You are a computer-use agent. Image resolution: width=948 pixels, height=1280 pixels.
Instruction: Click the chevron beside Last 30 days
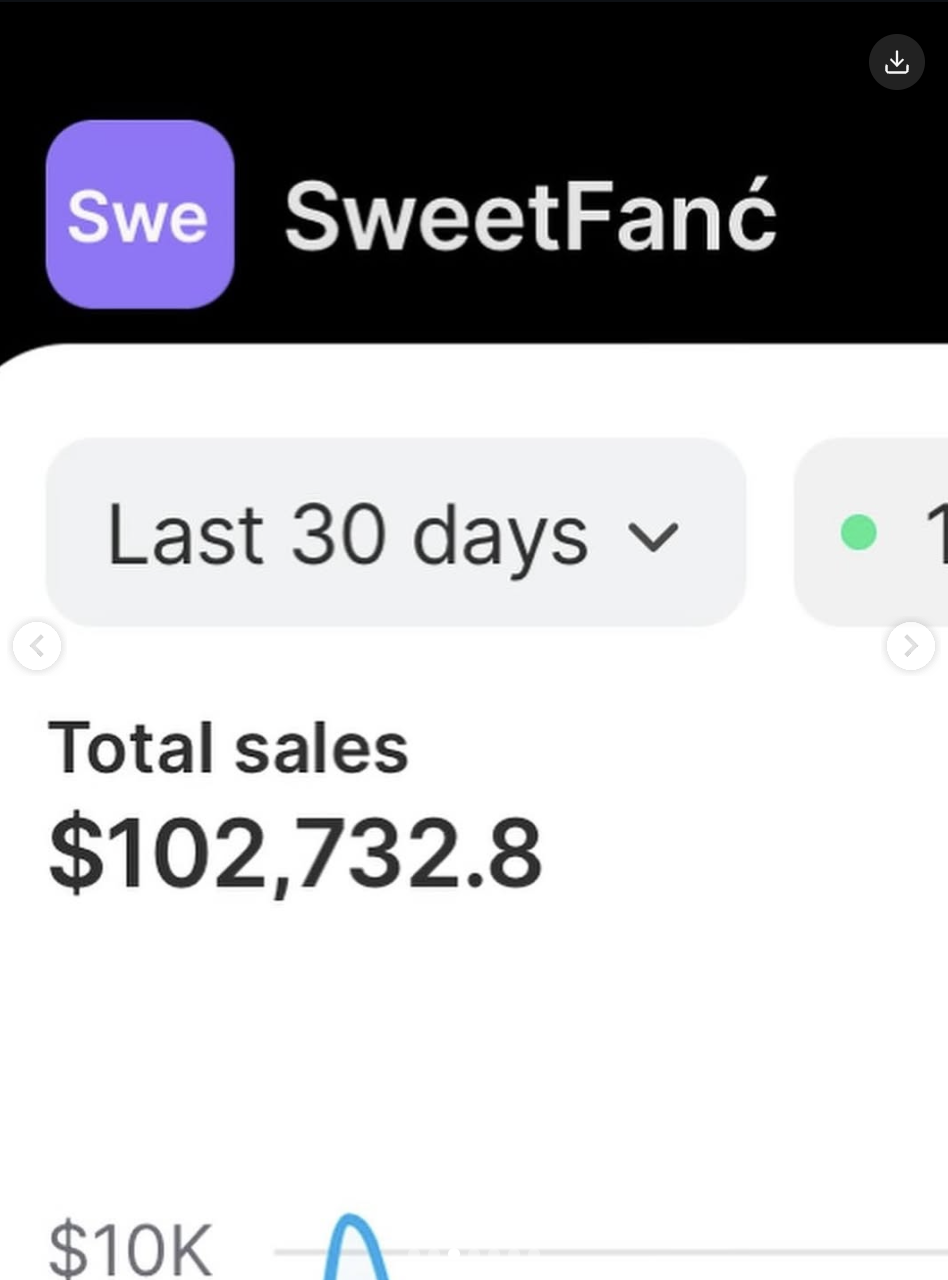point(655,537)
